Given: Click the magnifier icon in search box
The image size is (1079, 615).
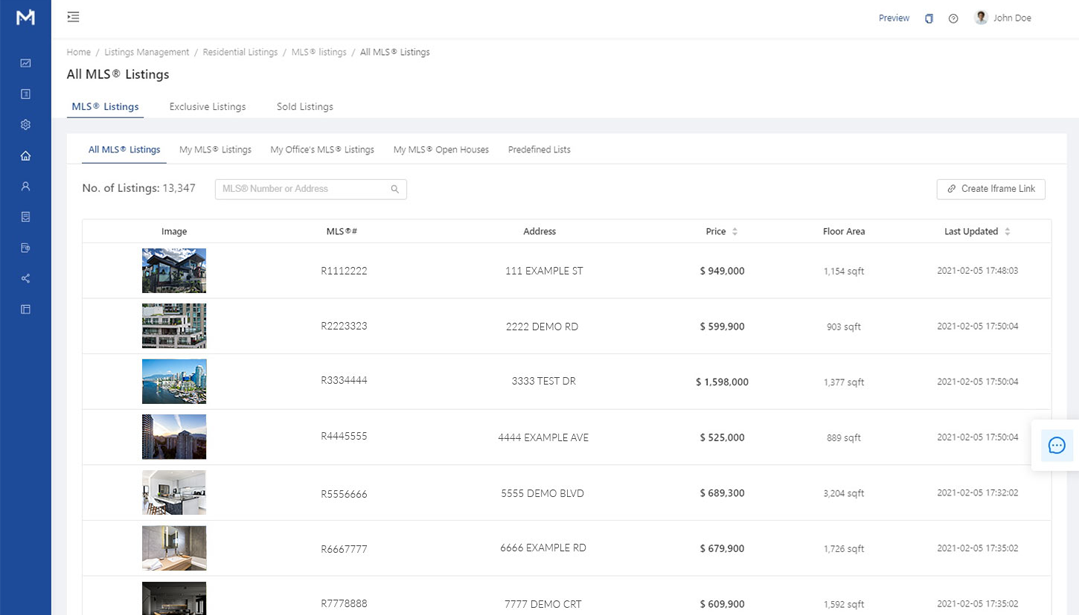Looking at the screenshot, I should [395, 189].
